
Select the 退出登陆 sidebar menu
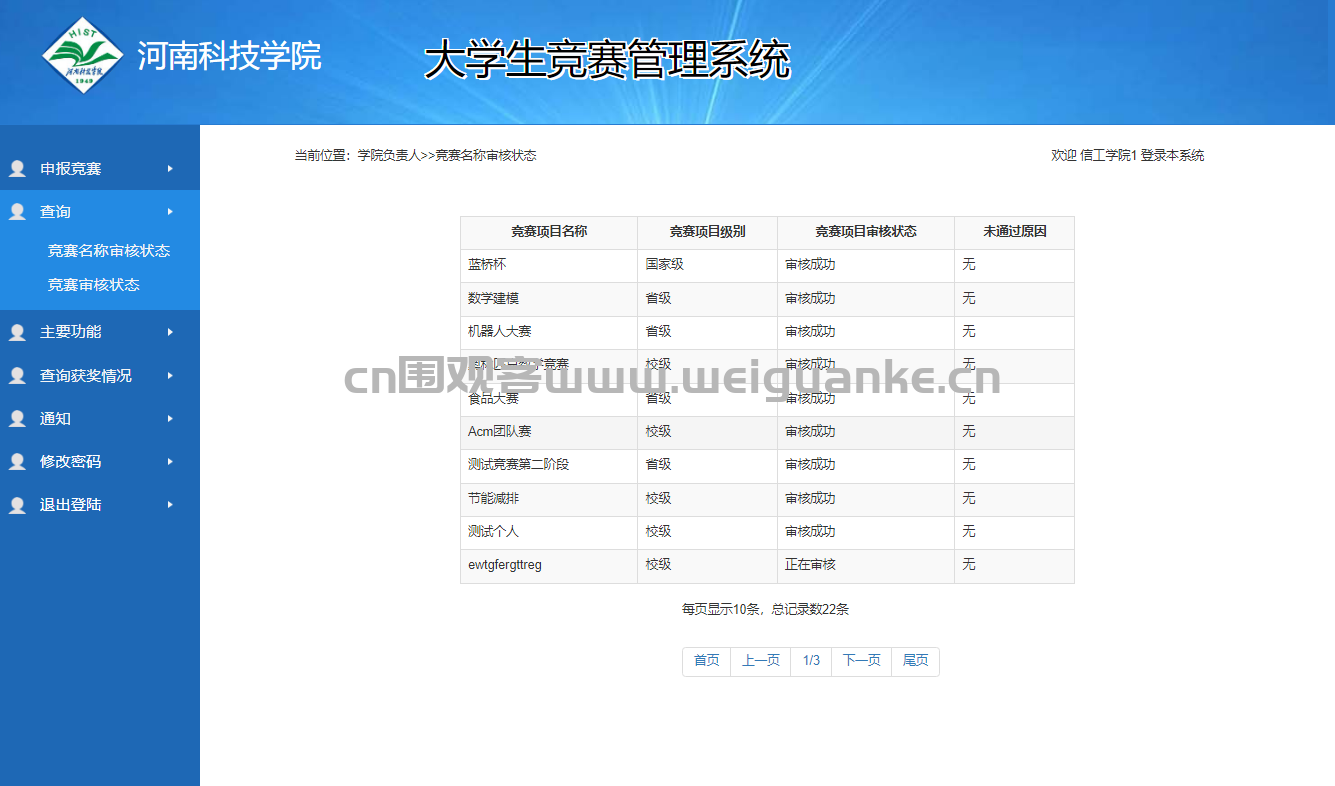[100, 505]
